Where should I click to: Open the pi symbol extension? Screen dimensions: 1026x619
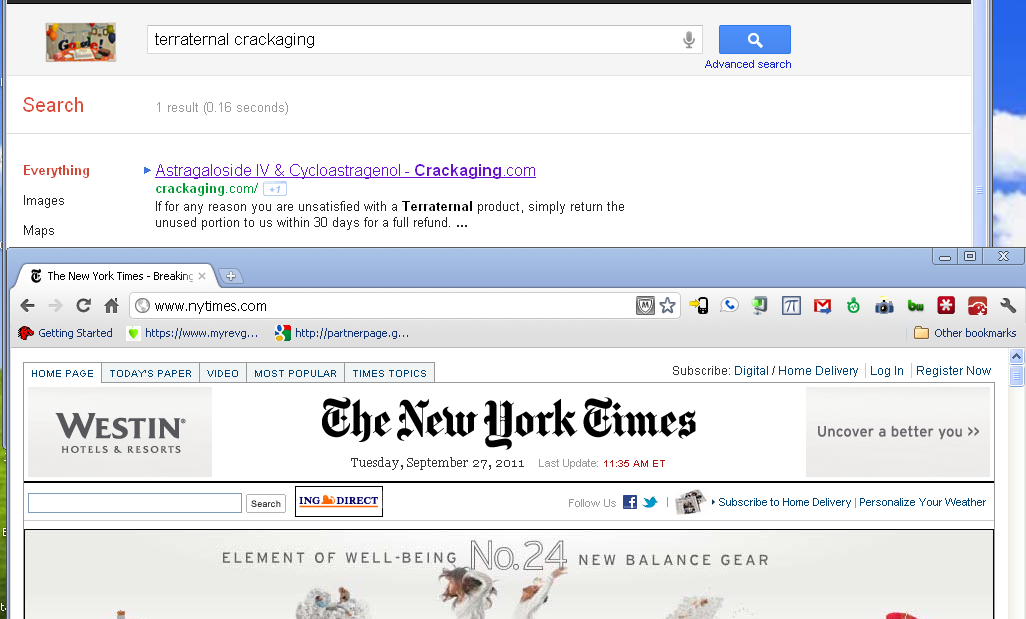coord(791,306)
